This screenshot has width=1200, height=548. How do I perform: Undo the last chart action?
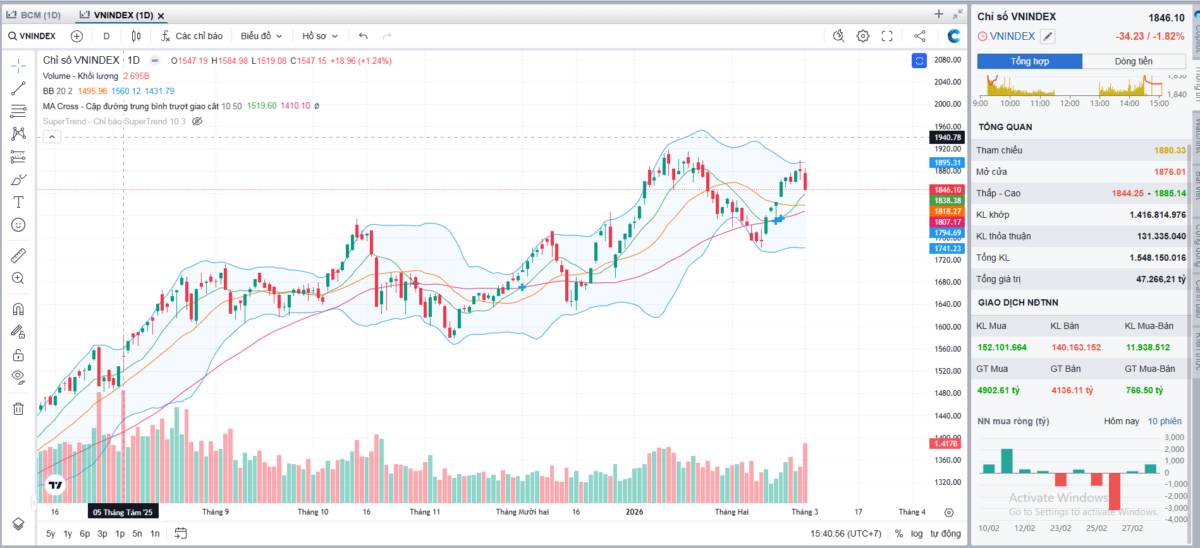363,36
